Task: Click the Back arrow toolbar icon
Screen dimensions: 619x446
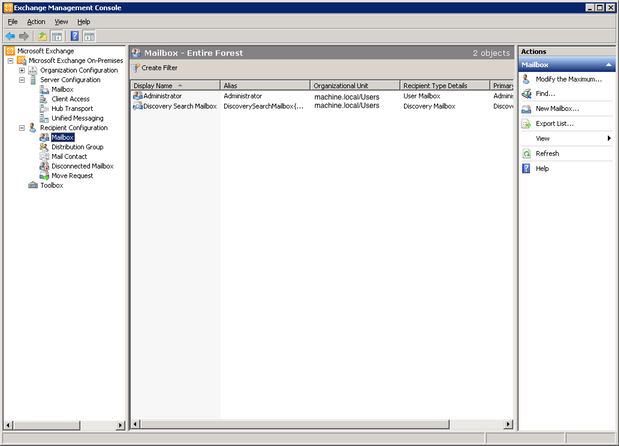Action: [10, 36]
